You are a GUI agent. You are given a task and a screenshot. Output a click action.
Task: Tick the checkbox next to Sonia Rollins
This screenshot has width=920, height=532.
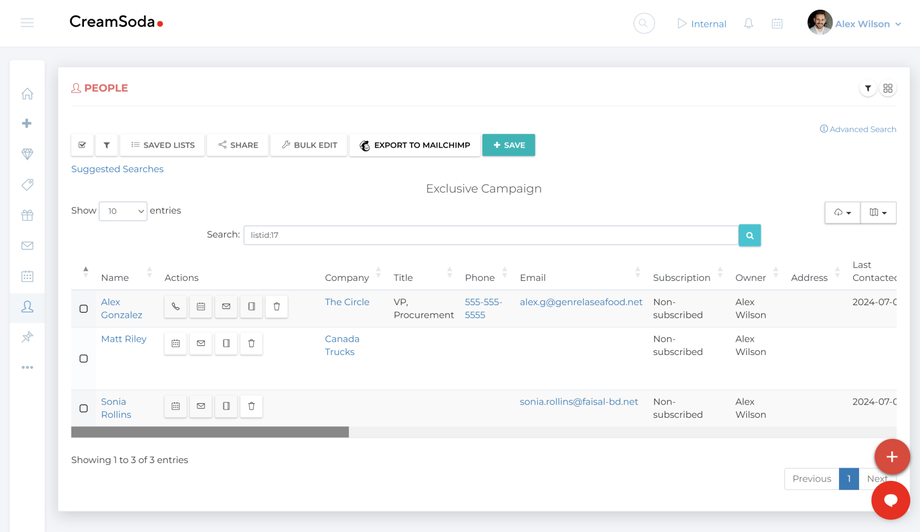83,408
